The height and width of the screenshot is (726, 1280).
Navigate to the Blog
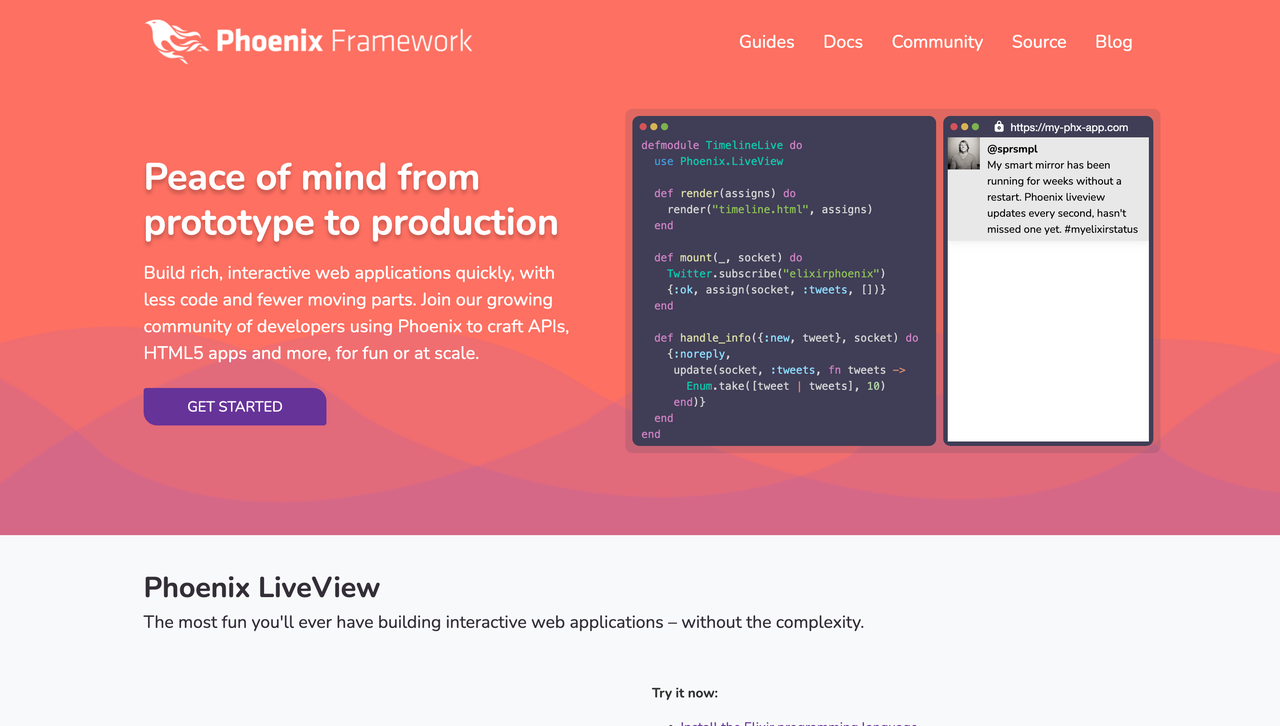[x=1113, y=41]
